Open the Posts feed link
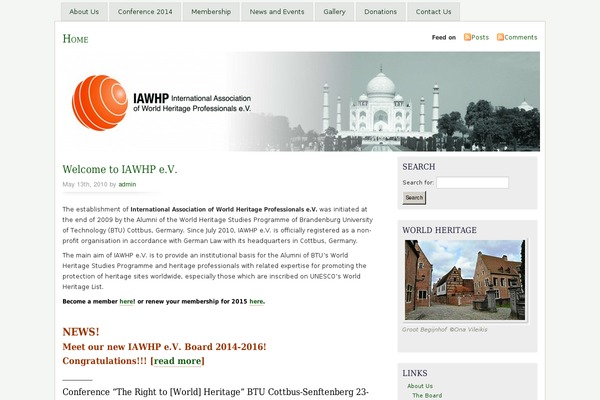The image size is (600, 400). click(480, 38)
